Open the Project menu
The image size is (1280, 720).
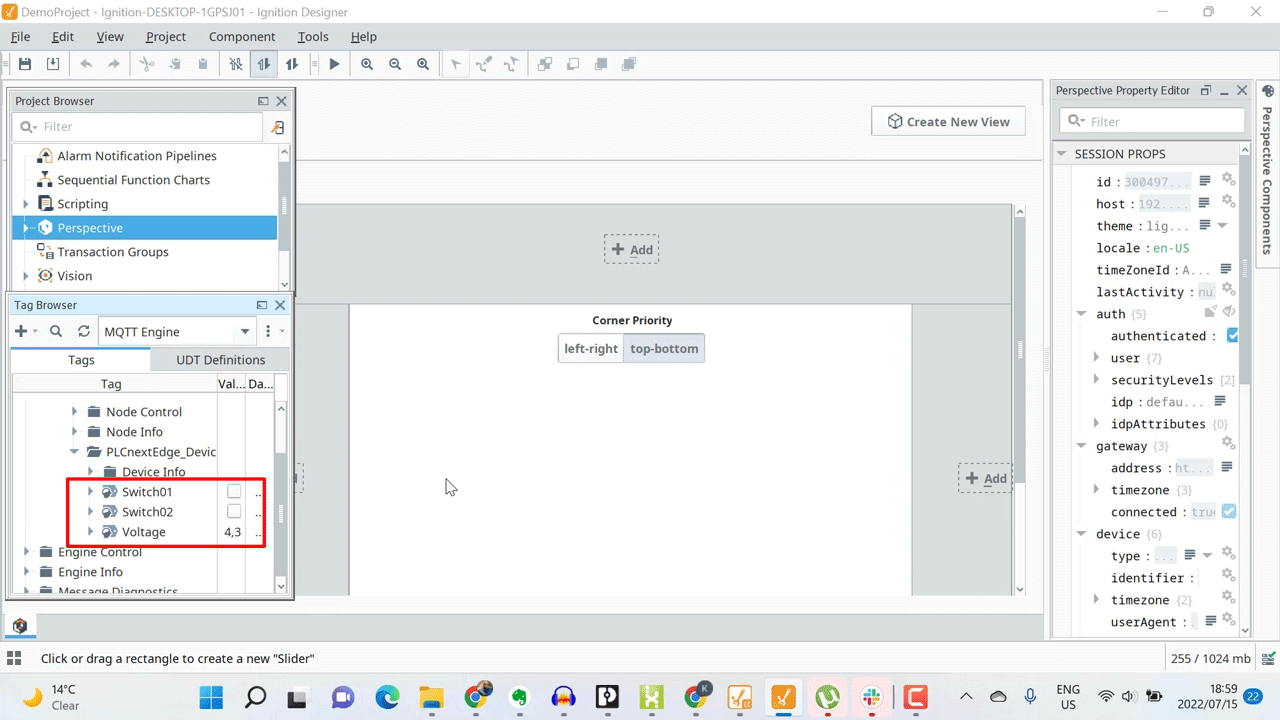[166, 36]
